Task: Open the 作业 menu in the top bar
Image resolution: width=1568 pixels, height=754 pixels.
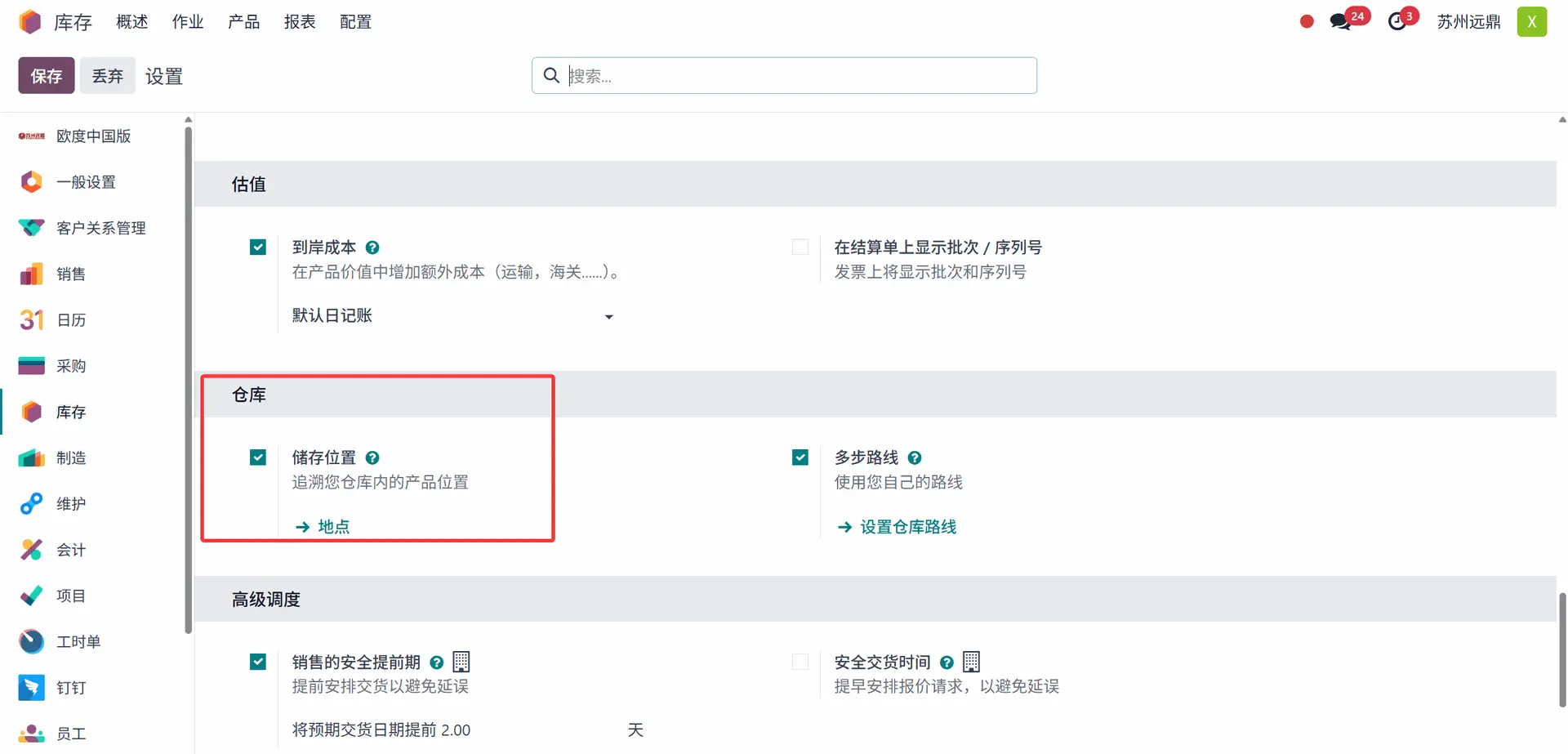Action: click(188, 22)
